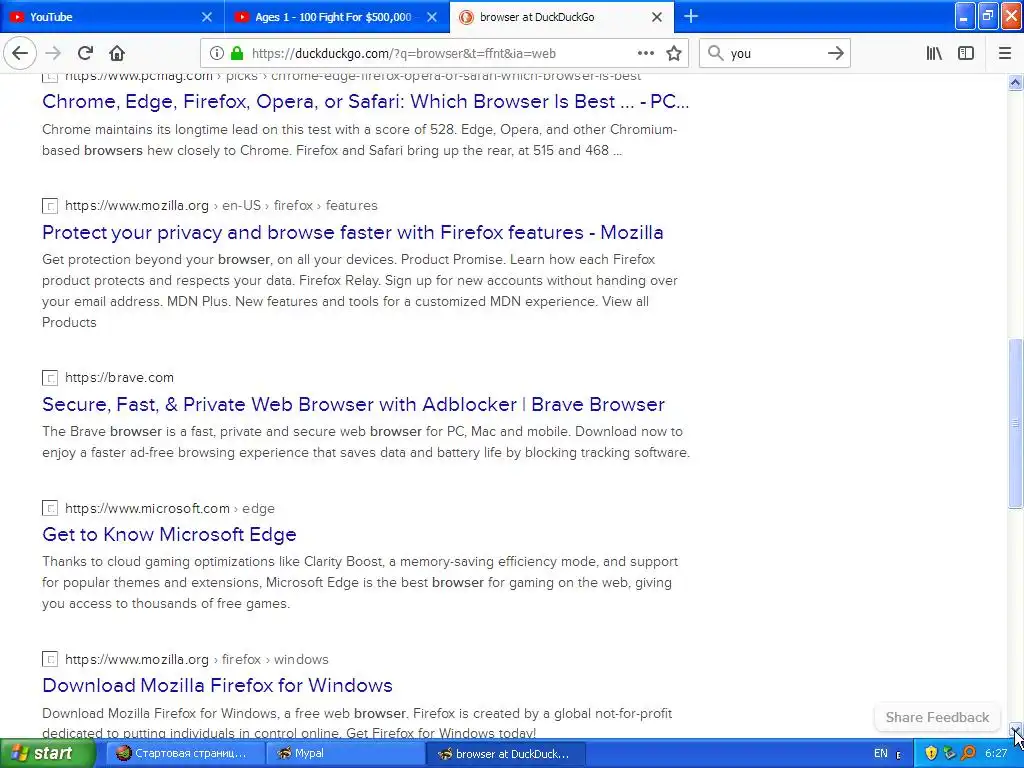1024x768 pixels.
Task: Open PCMag 'Which Browser Is Best' result
Action: click(x=366, y=102)
